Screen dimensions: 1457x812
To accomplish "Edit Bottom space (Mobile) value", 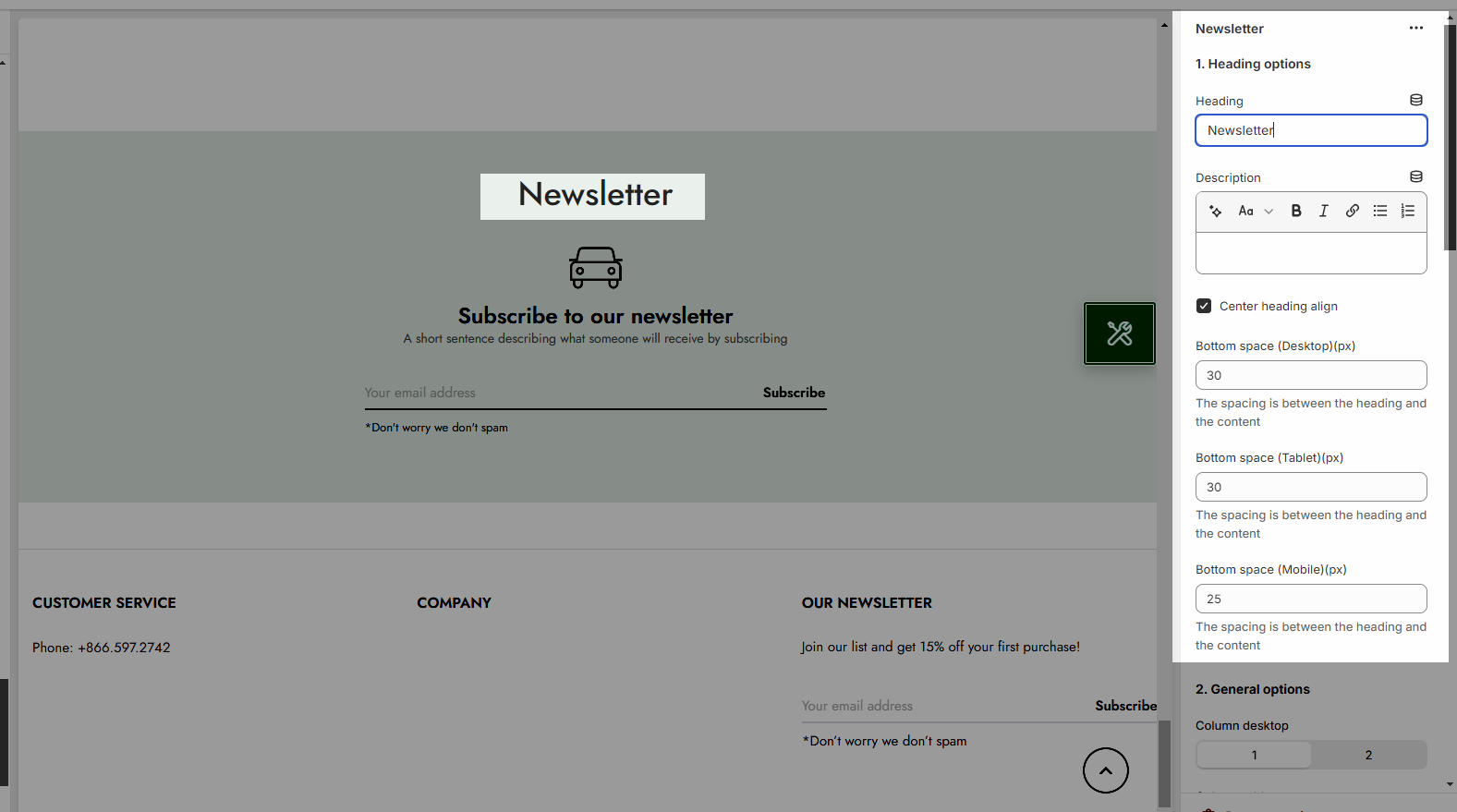I will (1311, 599).
